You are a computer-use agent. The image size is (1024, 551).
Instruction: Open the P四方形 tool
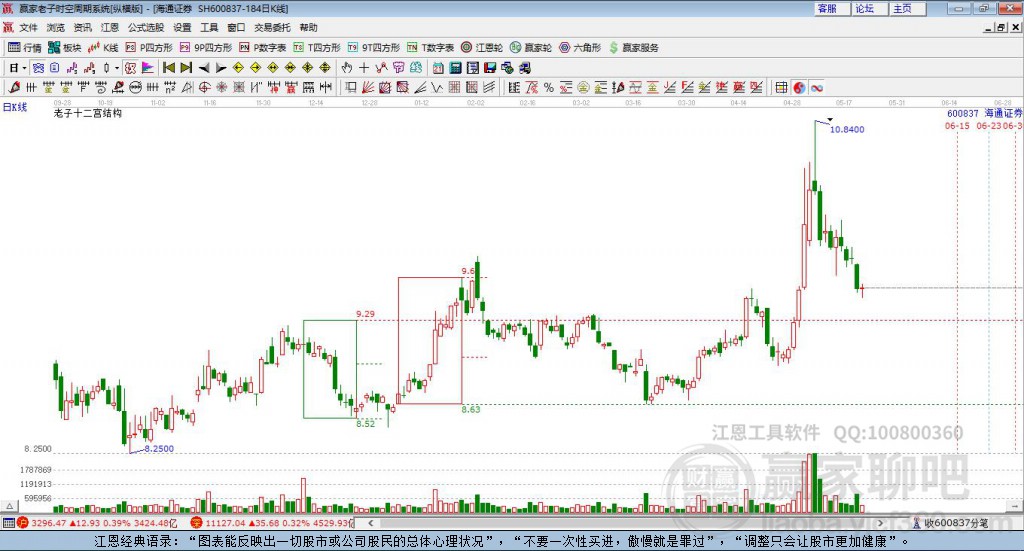(x=149, y=48)
